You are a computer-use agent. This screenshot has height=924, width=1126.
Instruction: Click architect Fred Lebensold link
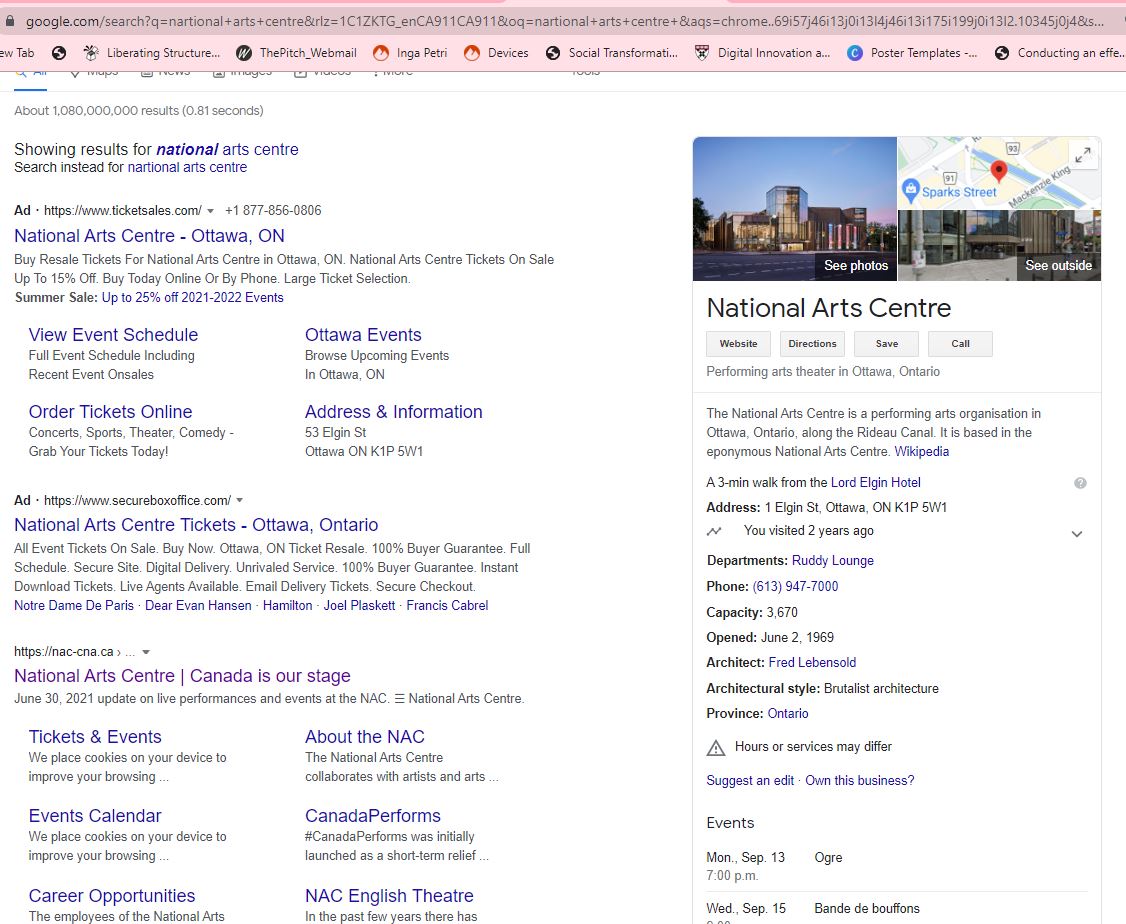pyautogui.click(x=812, y=662)
